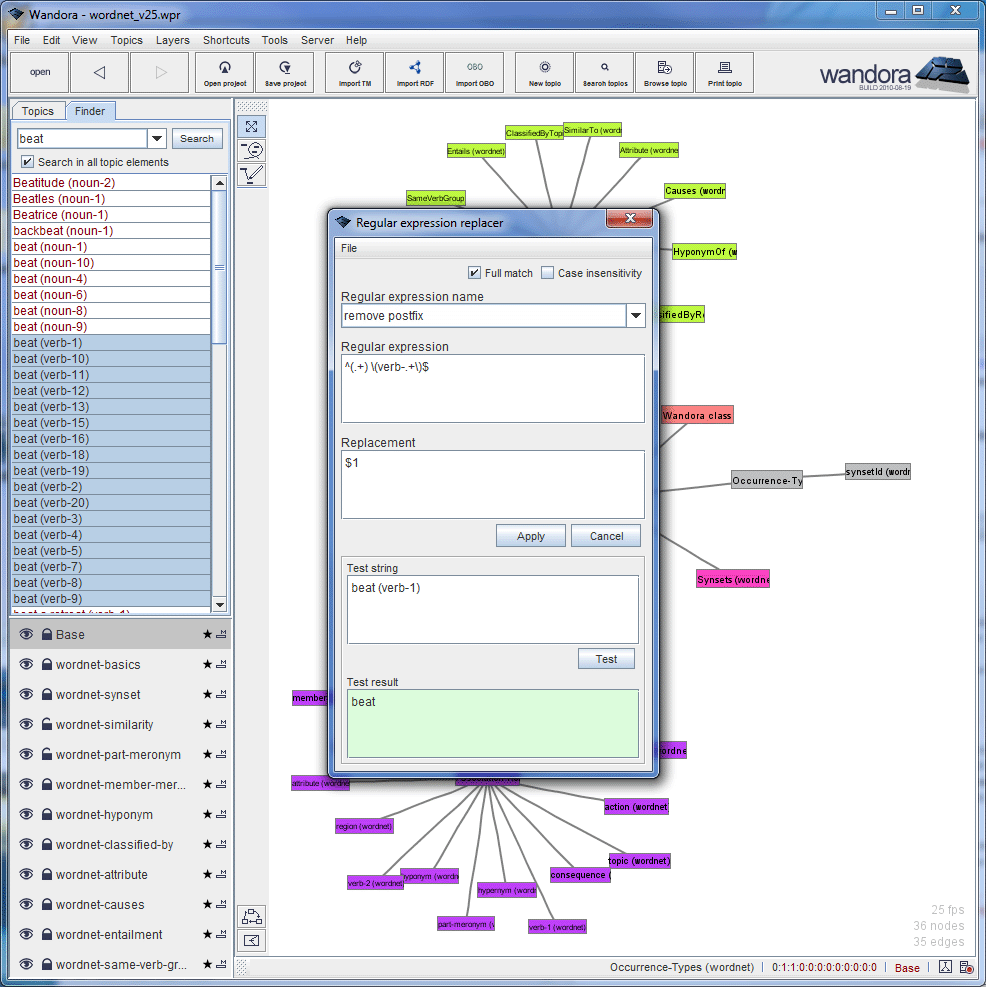Select the fit-graph-to-view icon beside the canvas
The width and height of the screenshot is (986, 987).
coord(252,126)
